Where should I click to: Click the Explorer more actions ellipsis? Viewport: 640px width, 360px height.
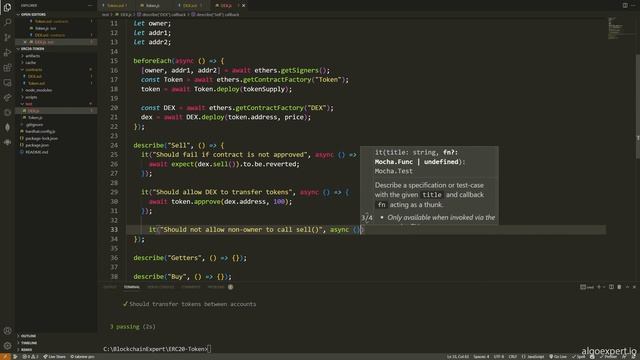[90, 5]
